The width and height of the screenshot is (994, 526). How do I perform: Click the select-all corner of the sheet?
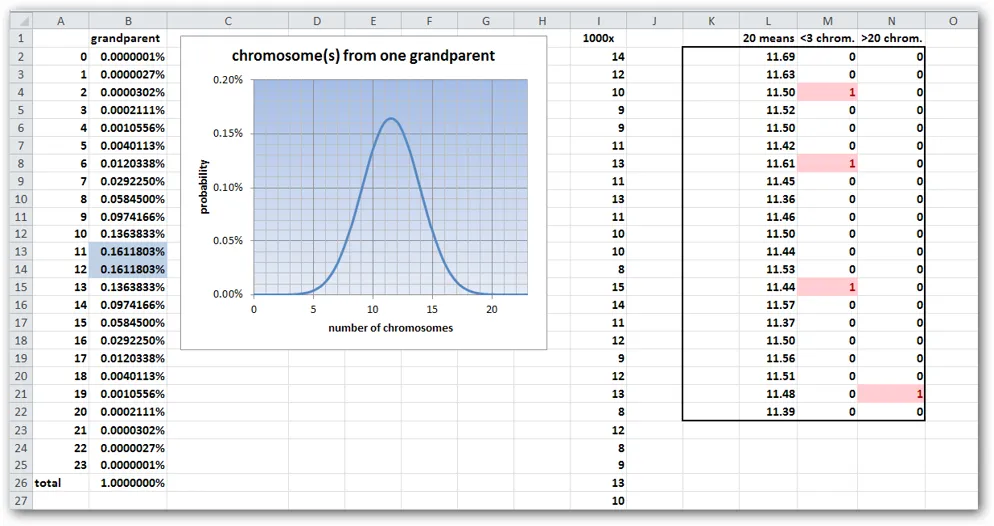click(17, 21)
